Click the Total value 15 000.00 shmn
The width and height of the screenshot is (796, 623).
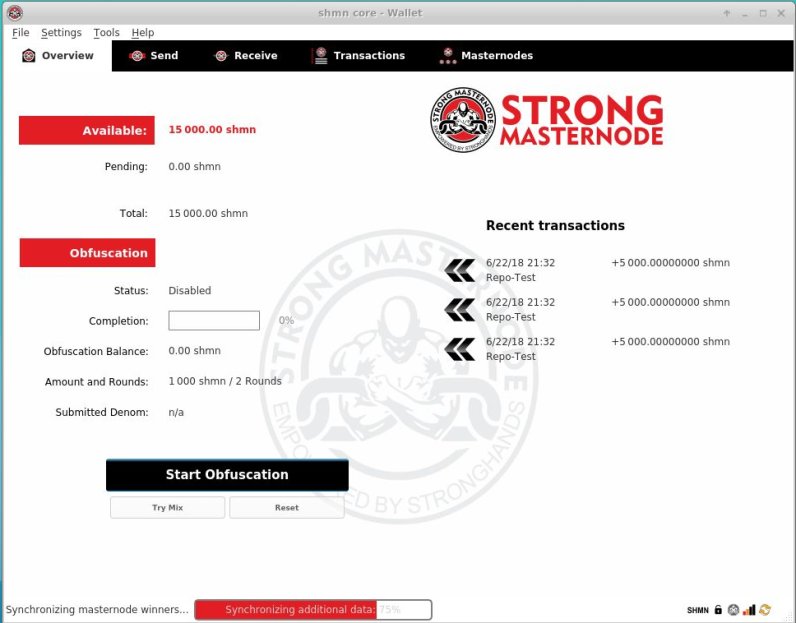pos(208,213)
